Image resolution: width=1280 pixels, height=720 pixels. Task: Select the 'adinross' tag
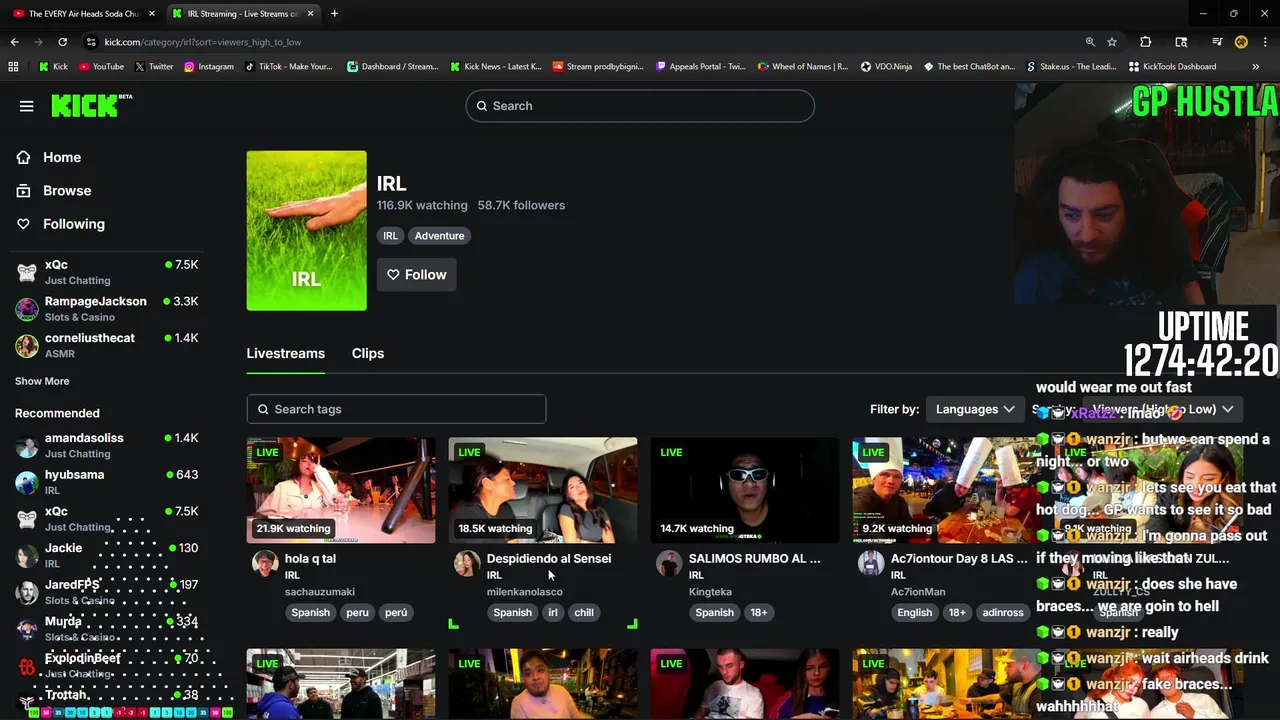coord(1003,613)
